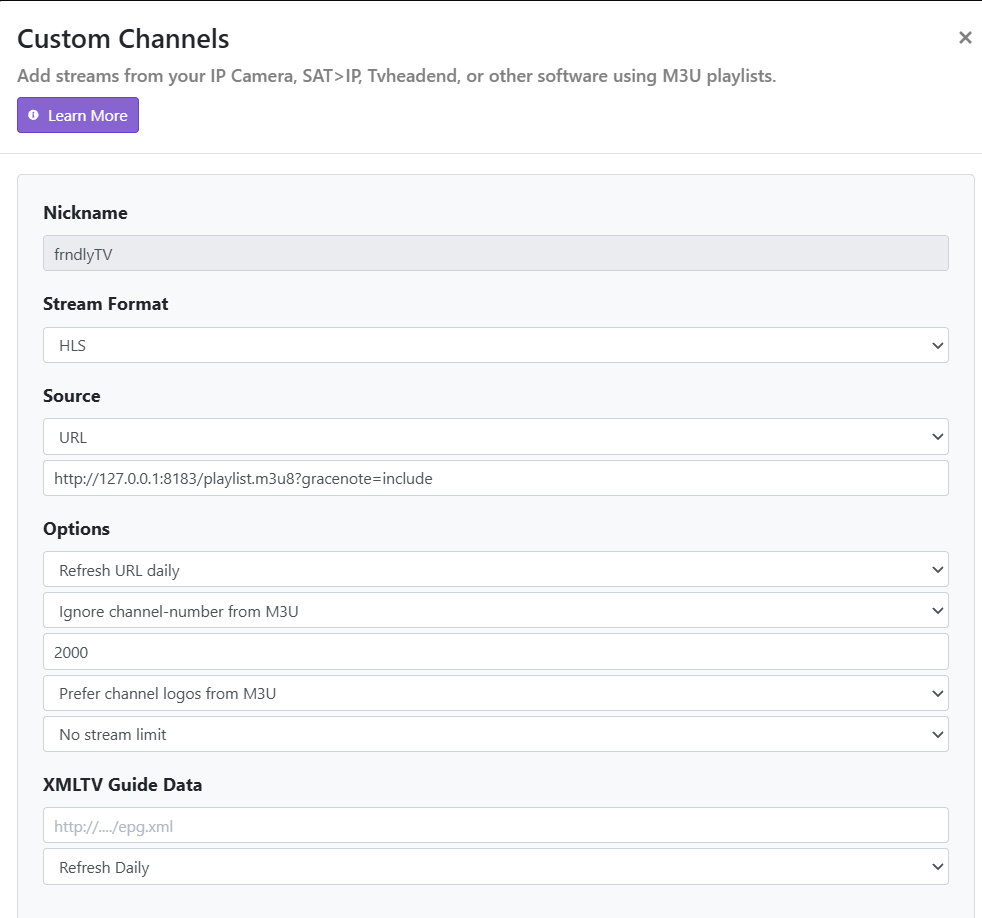This screenshot has width=982, height=918.
Task: Click the Learn More button
Action: coord(78,115)
